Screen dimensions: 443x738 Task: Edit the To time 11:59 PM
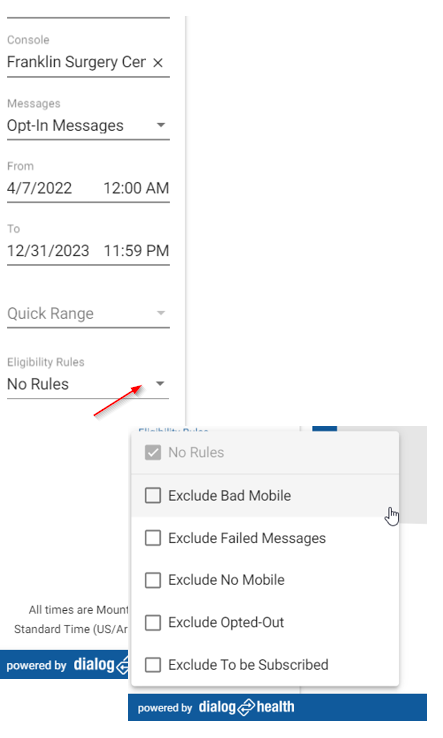pyautogui.click(x=136, y=251)
